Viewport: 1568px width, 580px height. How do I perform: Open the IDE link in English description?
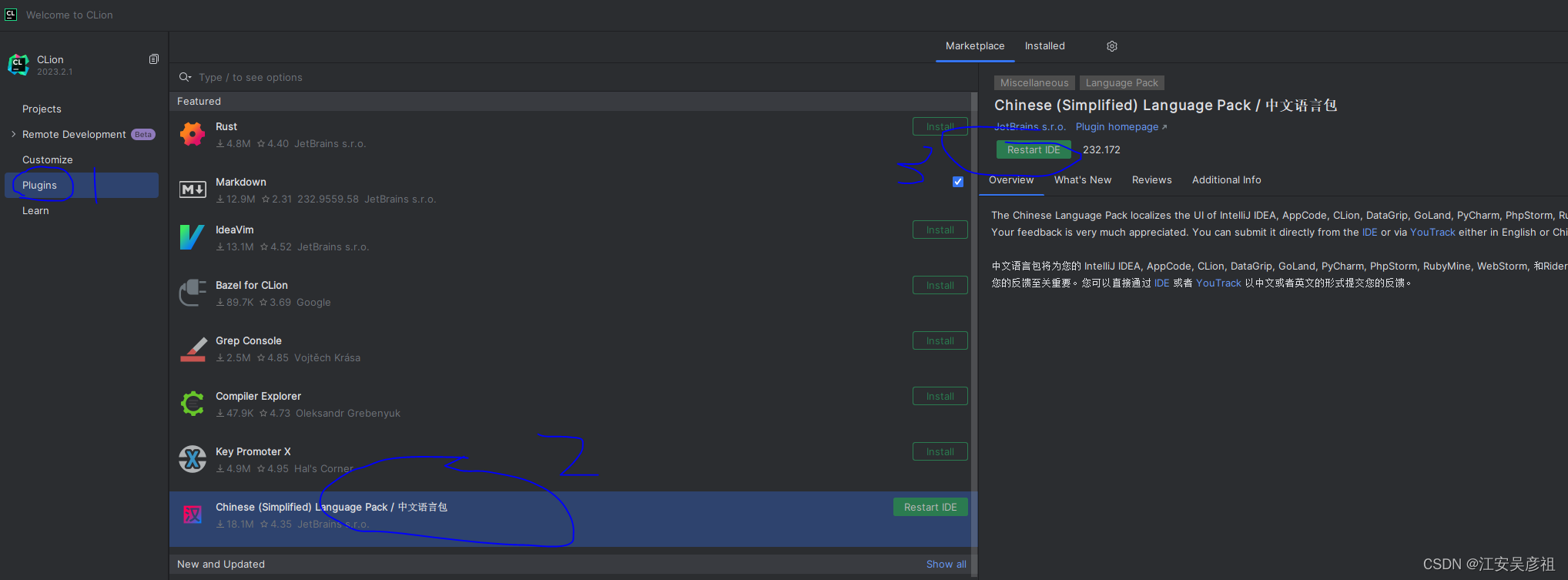[1369, 232]
